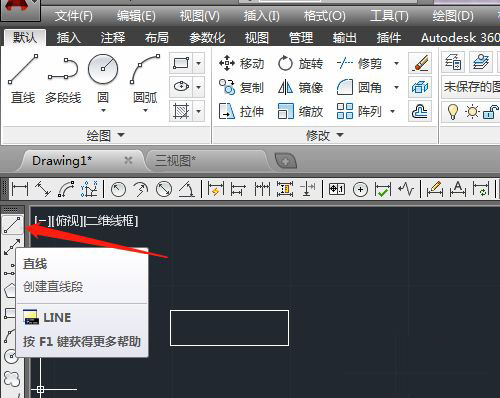Click the hatch tool icon in ribbon

(181, 111)
